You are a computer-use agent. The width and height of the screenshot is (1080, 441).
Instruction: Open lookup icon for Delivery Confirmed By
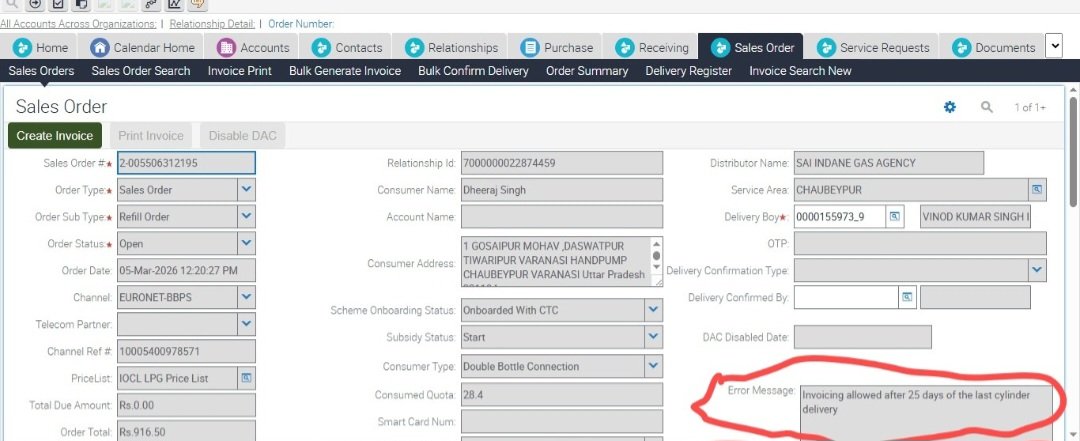point(907,297)
